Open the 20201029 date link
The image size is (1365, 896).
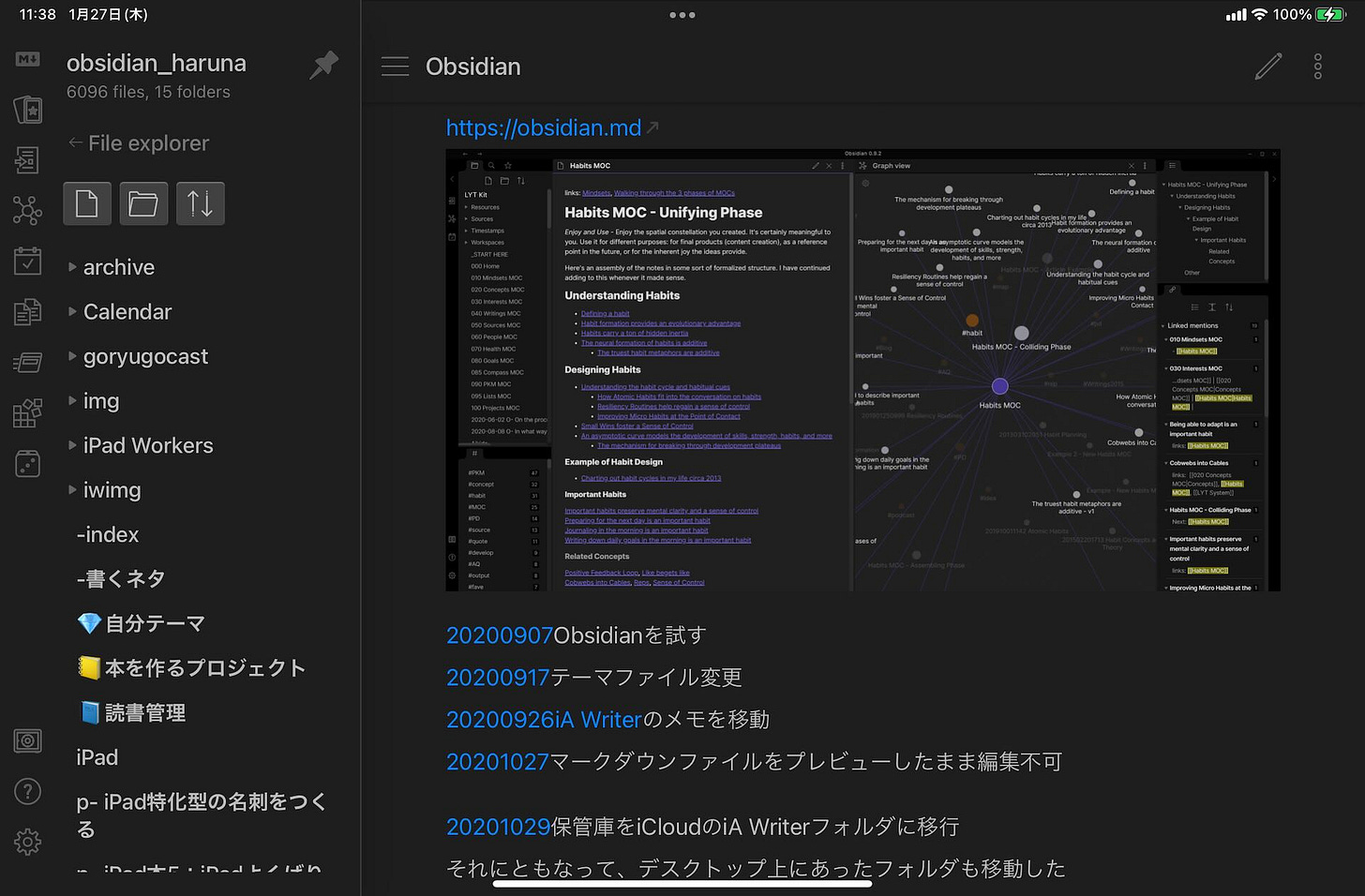tap(499, 827)
